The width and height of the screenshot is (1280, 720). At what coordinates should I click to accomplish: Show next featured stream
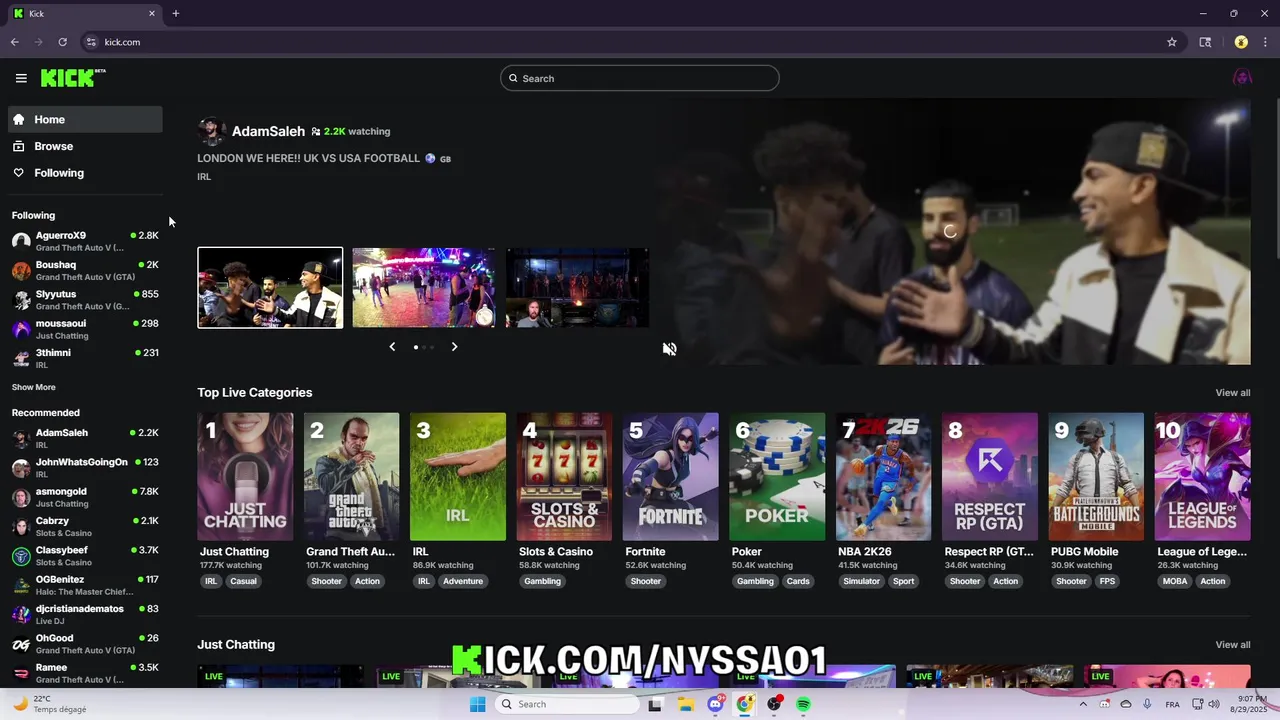point(454,347)
